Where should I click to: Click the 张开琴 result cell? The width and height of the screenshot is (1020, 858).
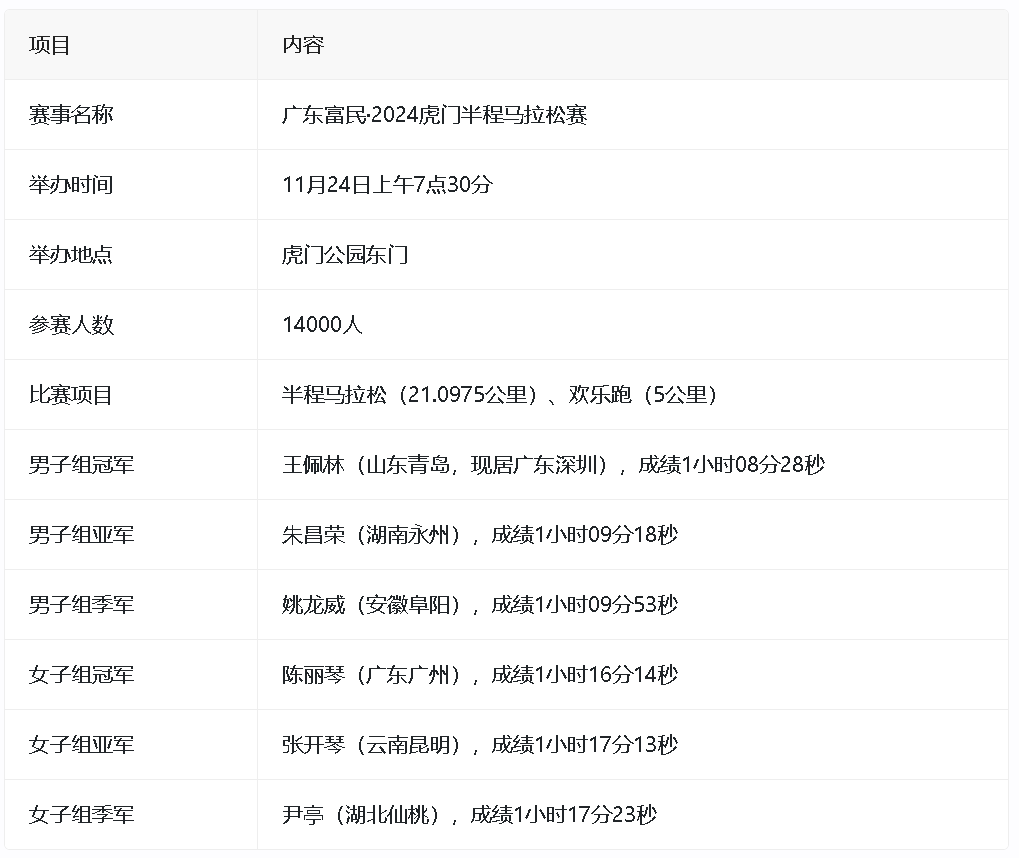click(x=480, y=745)
